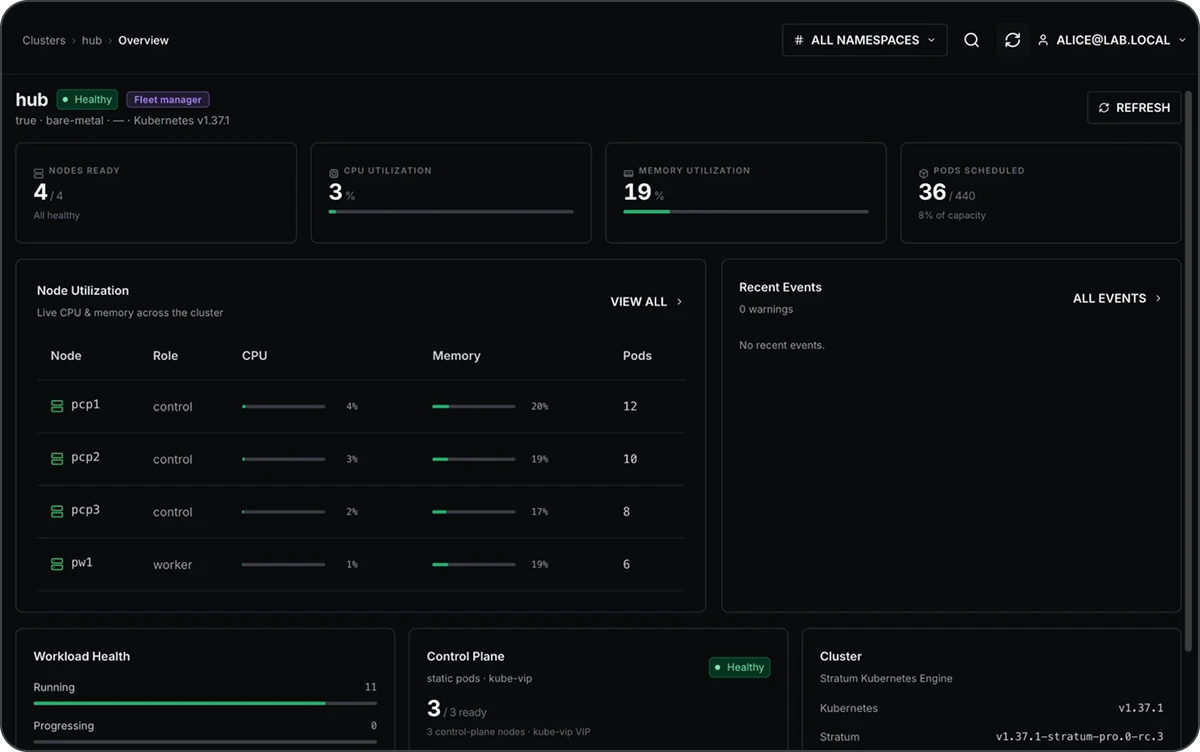This screenshot has width=1200, height=752.
Task: Select the Overview breadcrumb
Action: (143, 41)
